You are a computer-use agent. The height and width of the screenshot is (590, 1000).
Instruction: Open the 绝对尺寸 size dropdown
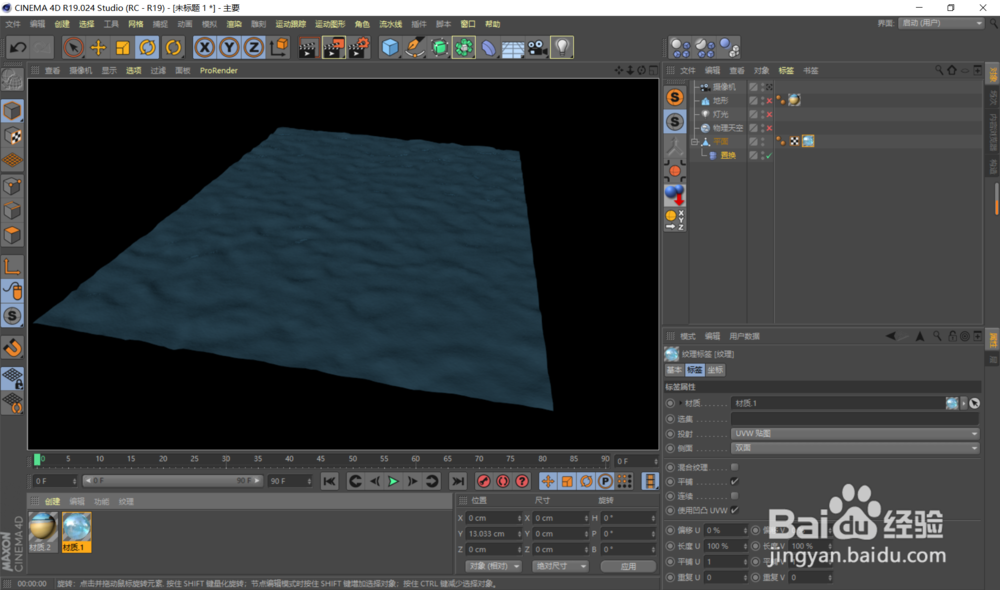[561, 566]
